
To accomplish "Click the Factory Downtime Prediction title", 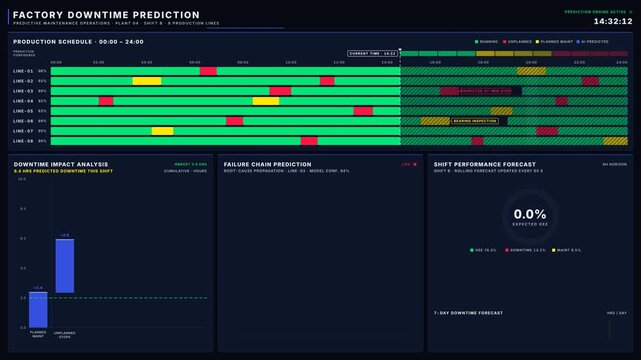I will point(106,15).
